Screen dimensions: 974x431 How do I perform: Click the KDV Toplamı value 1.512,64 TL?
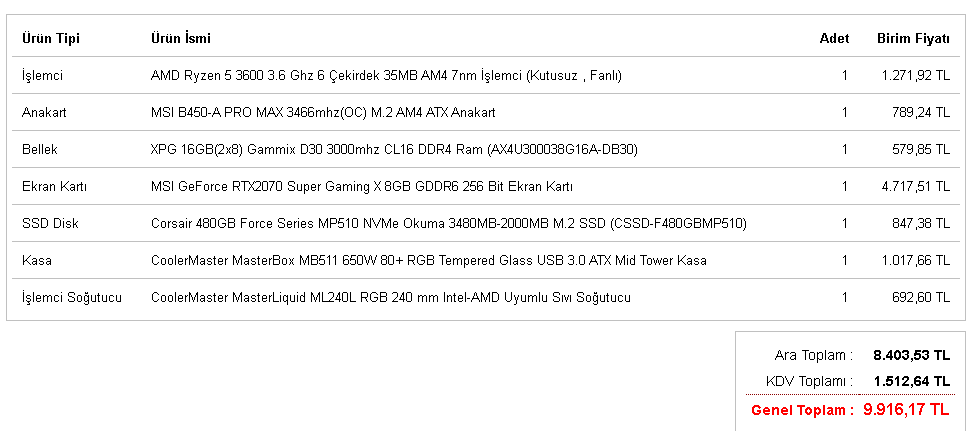pyautogui.click(x=911, y=380)
